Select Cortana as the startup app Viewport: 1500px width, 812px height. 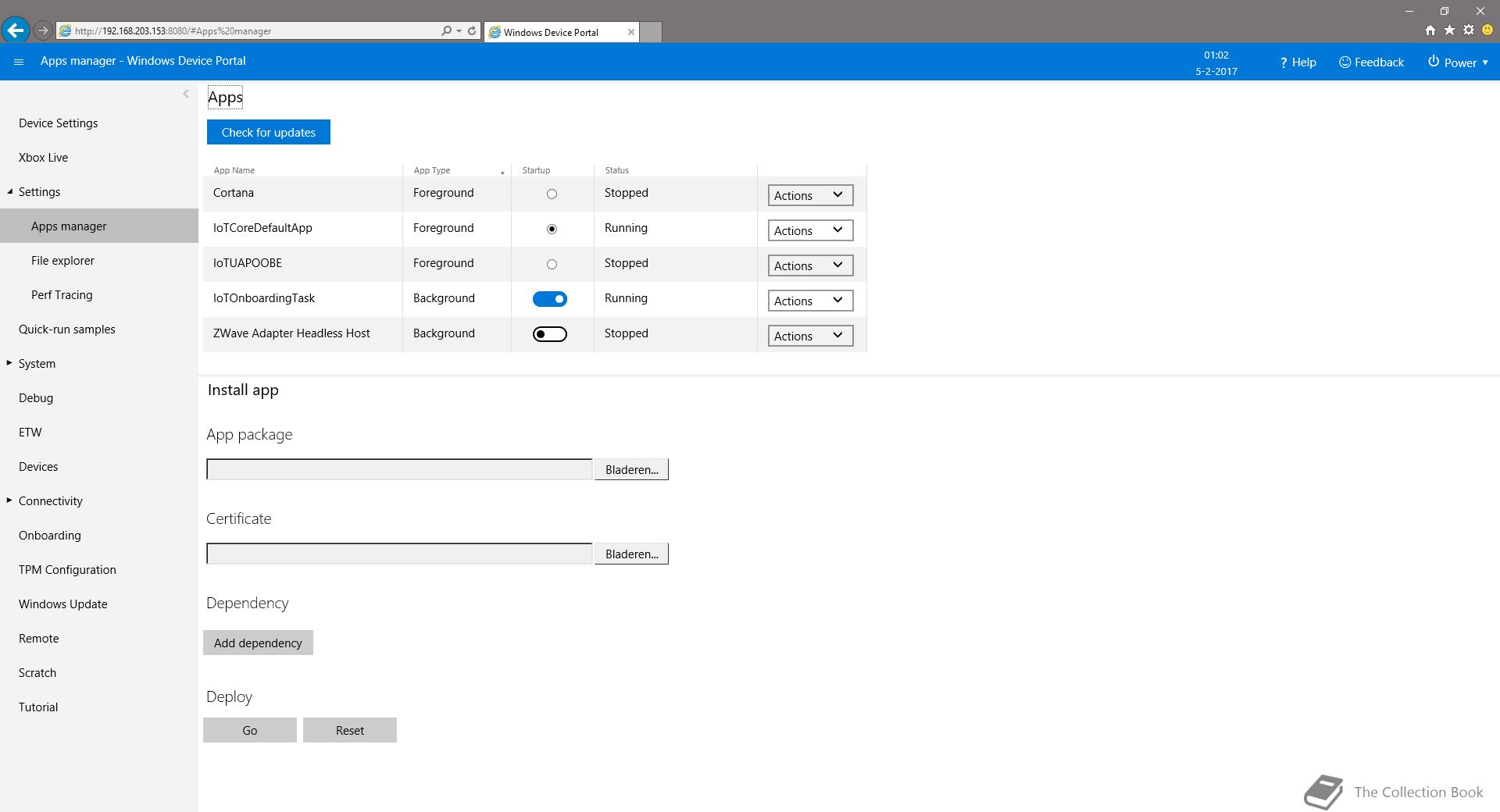pyautogui.click(x=552, y=194)
